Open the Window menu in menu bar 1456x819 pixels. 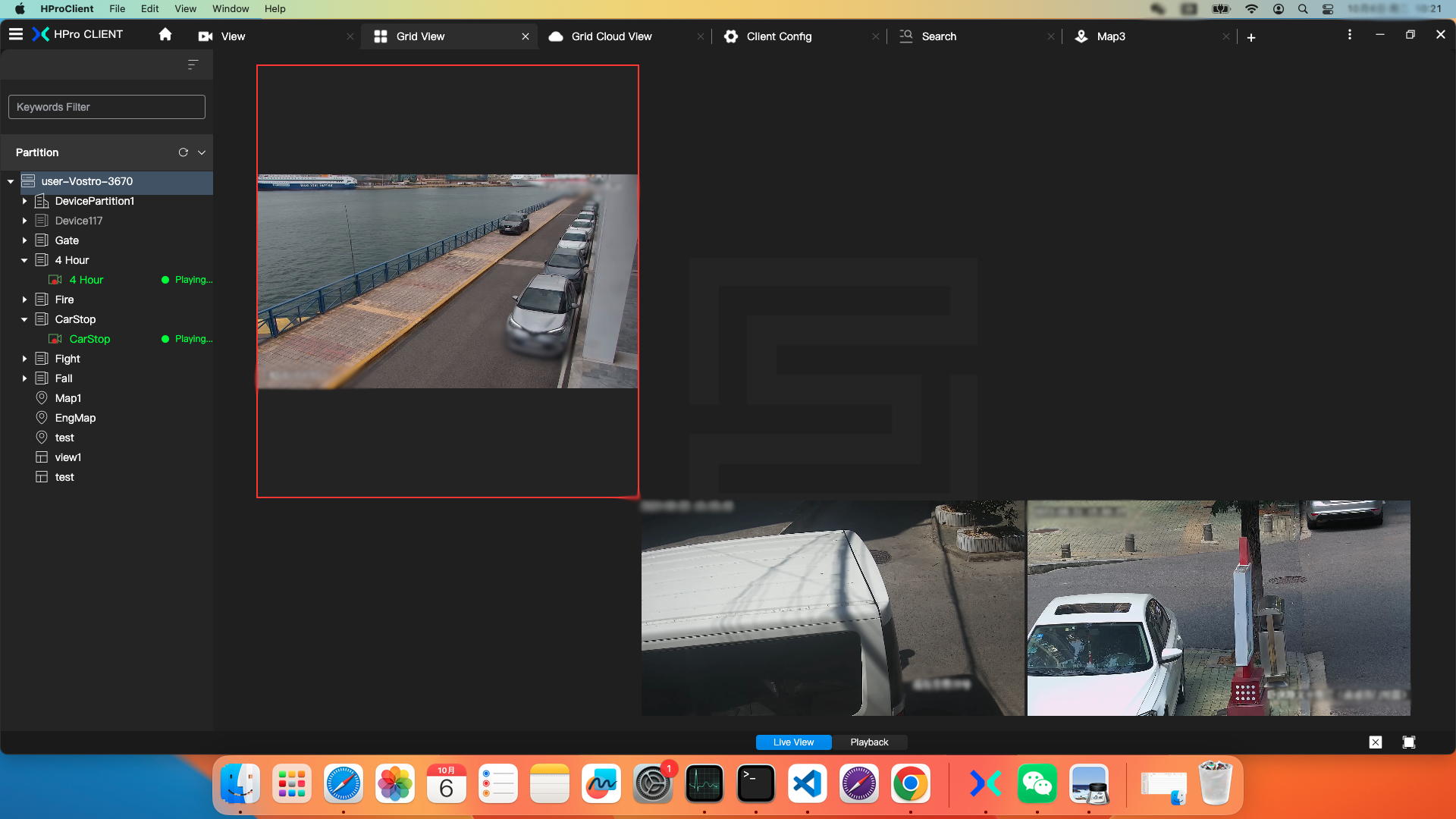coord(231,8)
